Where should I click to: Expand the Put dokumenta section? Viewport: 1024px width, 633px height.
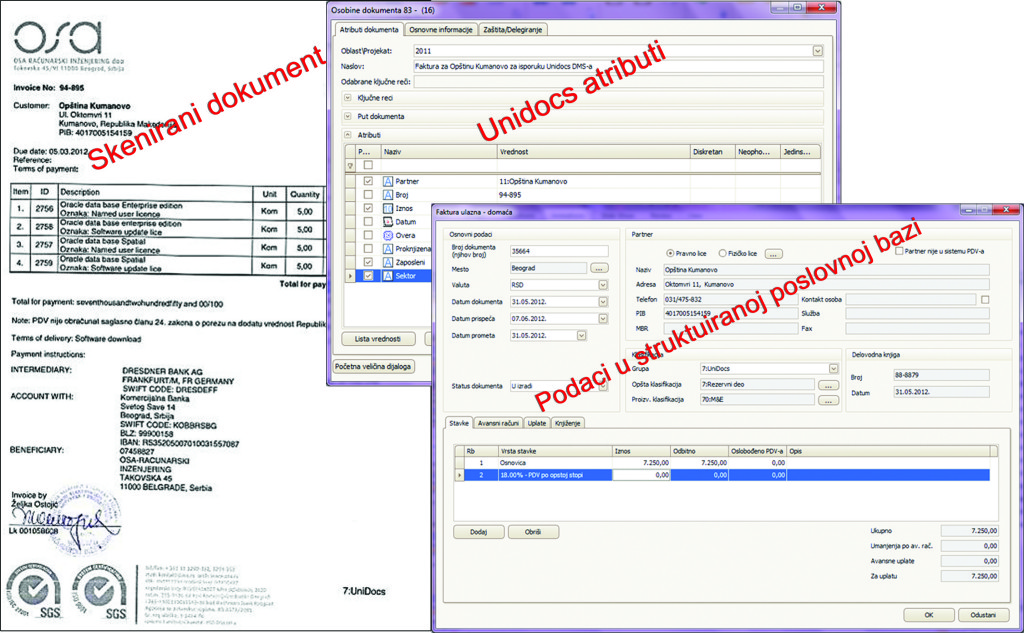[348, 116]
